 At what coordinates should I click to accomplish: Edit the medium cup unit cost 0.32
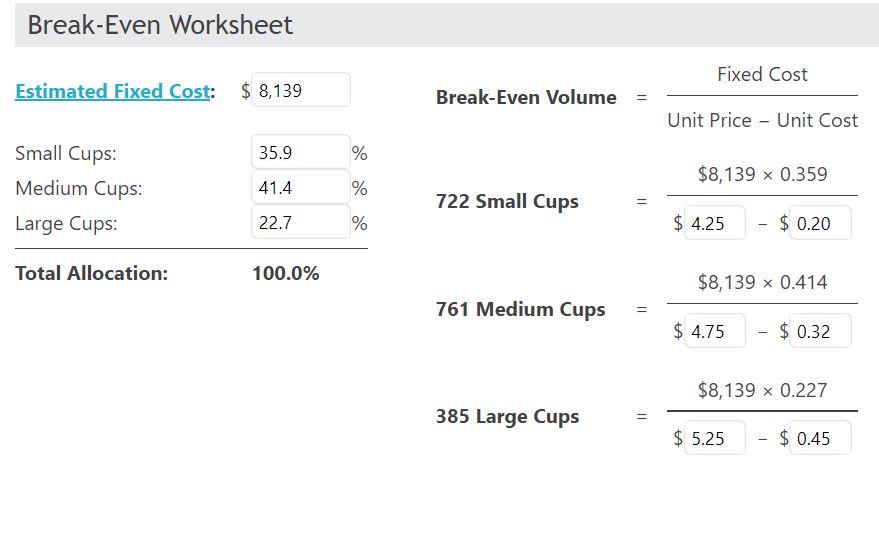[x=821, y=331]
